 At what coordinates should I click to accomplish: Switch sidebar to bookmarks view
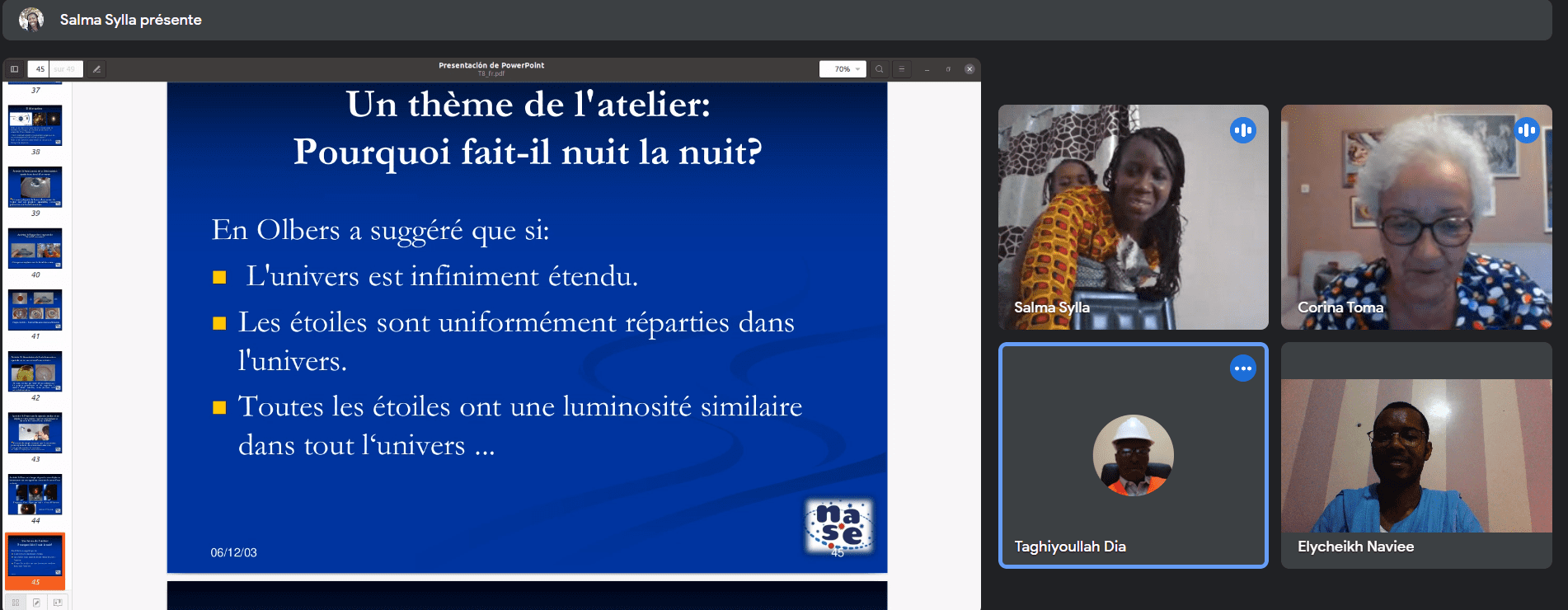(x=57, y=603)
